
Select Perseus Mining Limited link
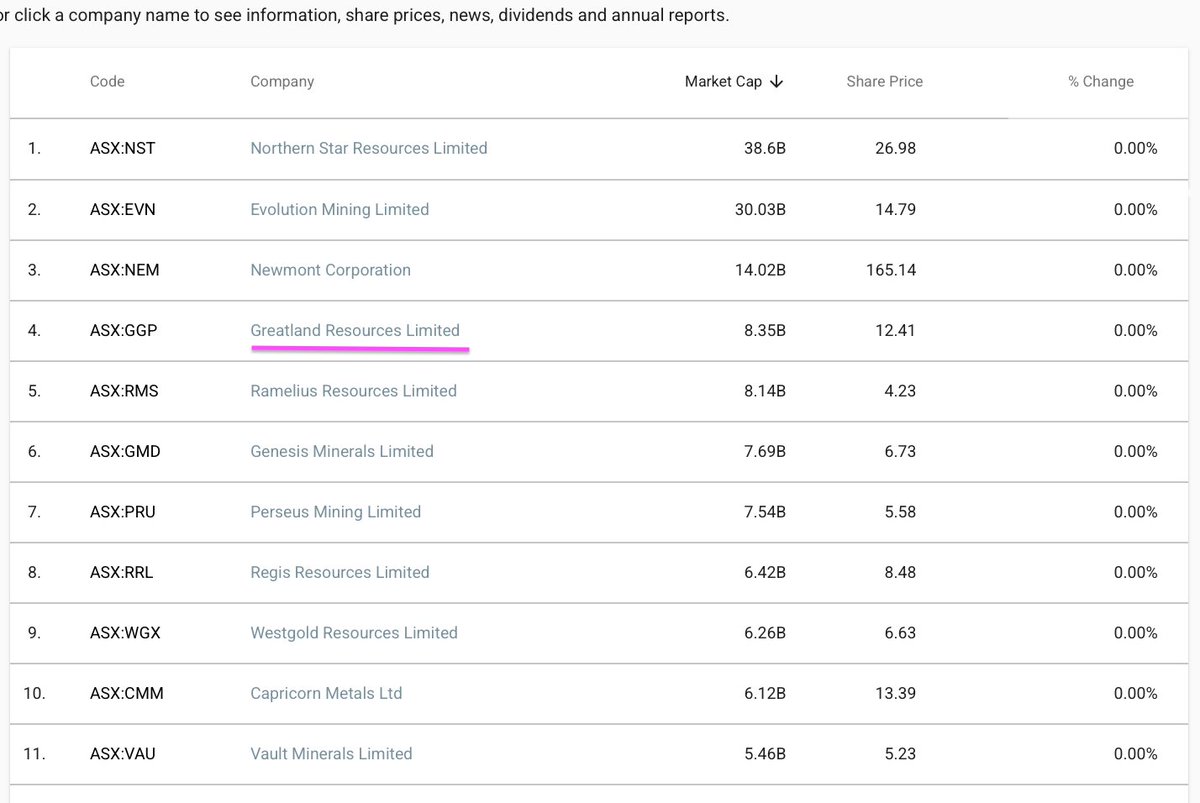335,512
